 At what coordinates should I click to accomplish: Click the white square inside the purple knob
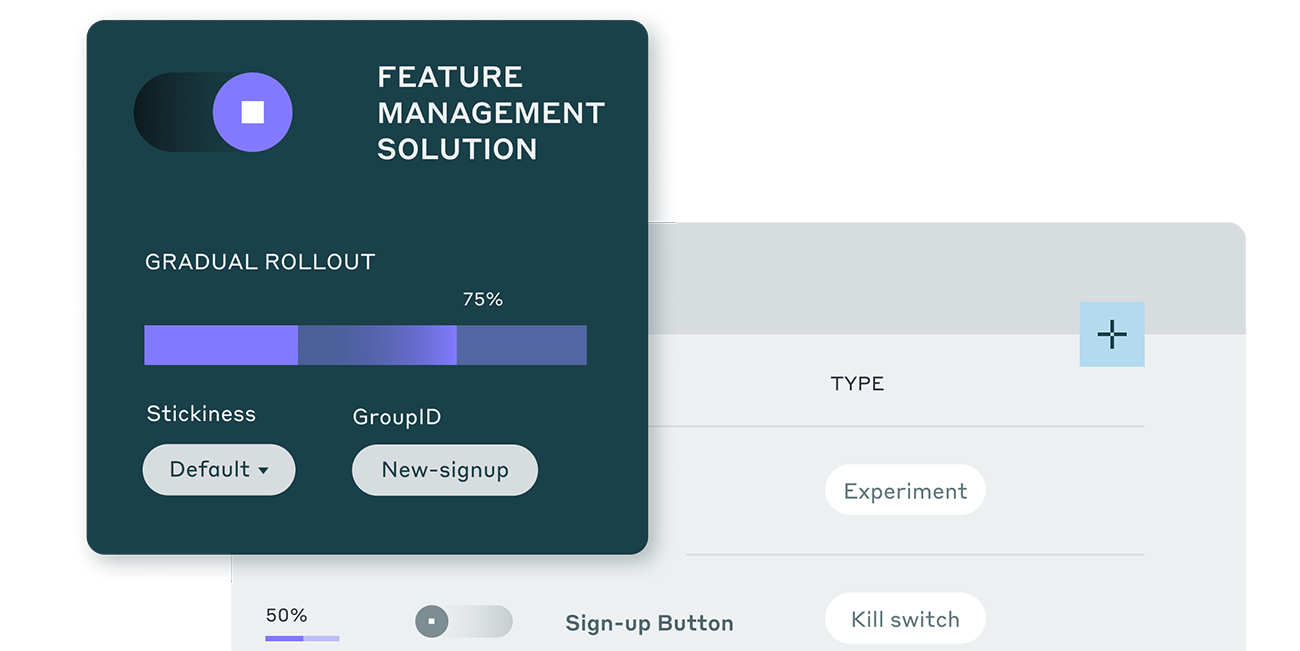click(x=252, y=112)
